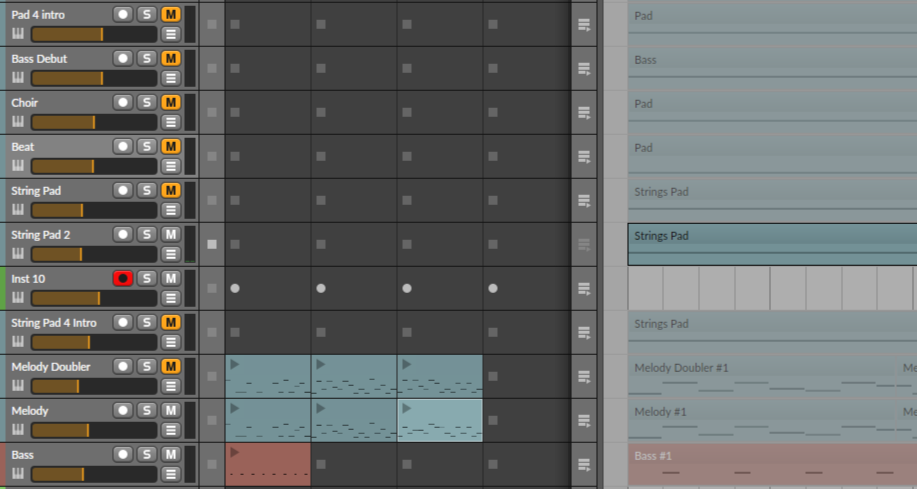Select the highlighted third Melody launcher clip
917x489 pixels.
click(x=440, y=420)
